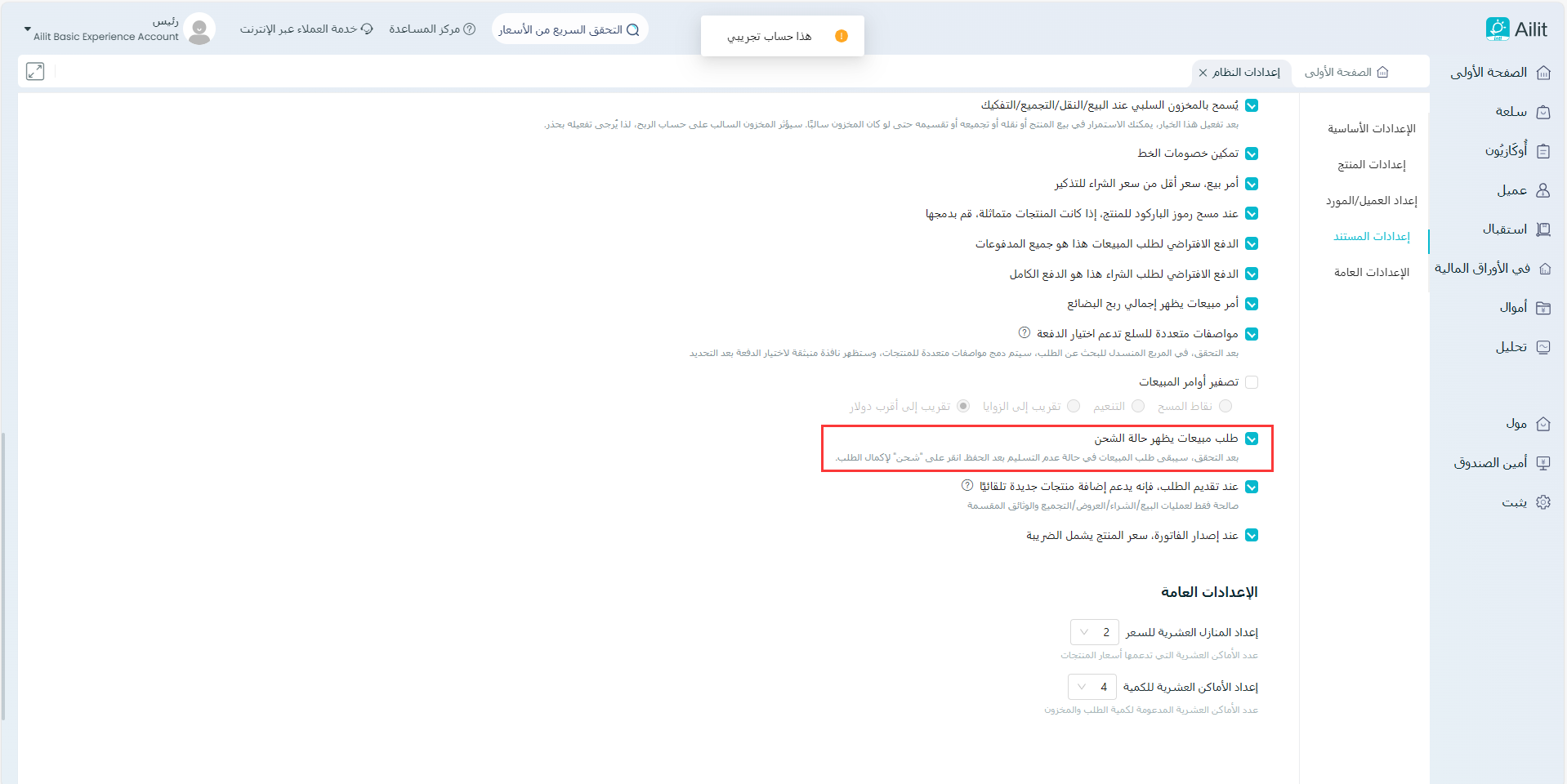Click the fullscreen expand icon
This screenshot has height=784, width=1567.
click(x=35, y=71)
